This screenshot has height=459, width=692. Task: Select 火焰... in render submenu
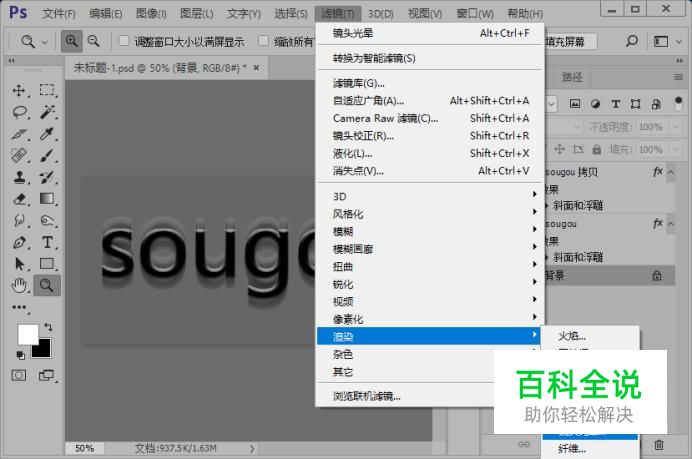pyautogui.click(x=590, y=336)
